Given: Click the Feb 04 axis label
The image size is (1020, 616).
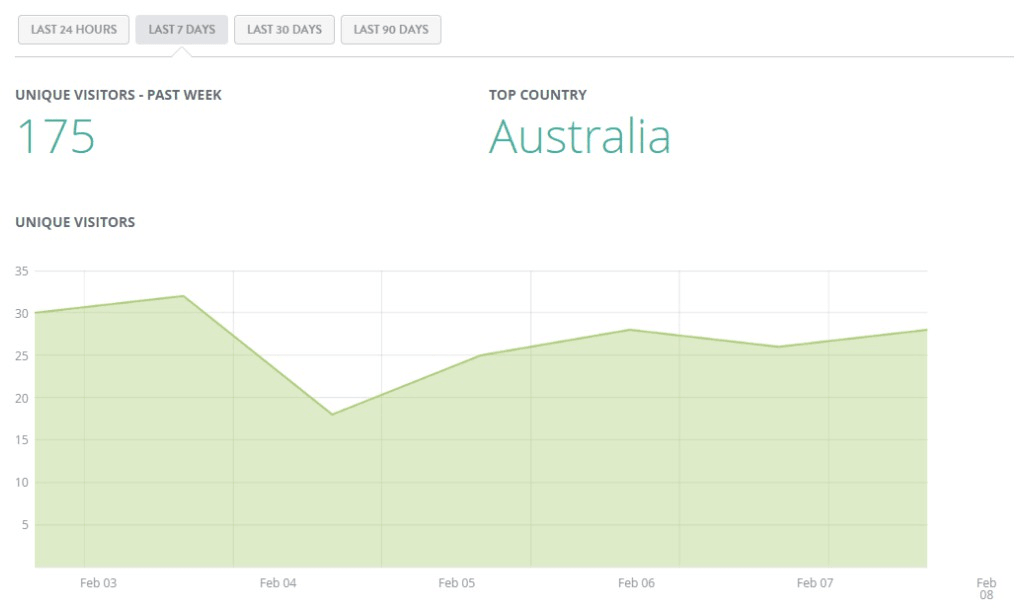Looking at the screenshot, I should pyautogui.click(x=278, y=583).
